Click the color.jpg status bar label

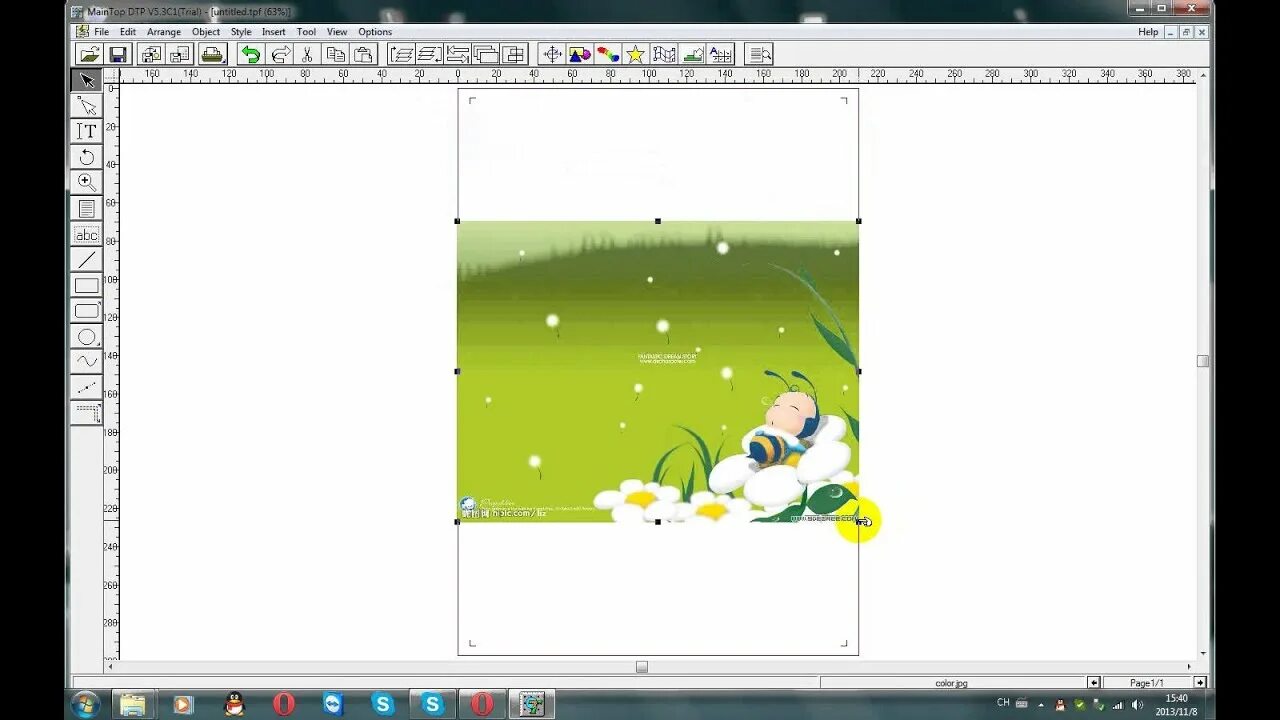tap(951, 683)
